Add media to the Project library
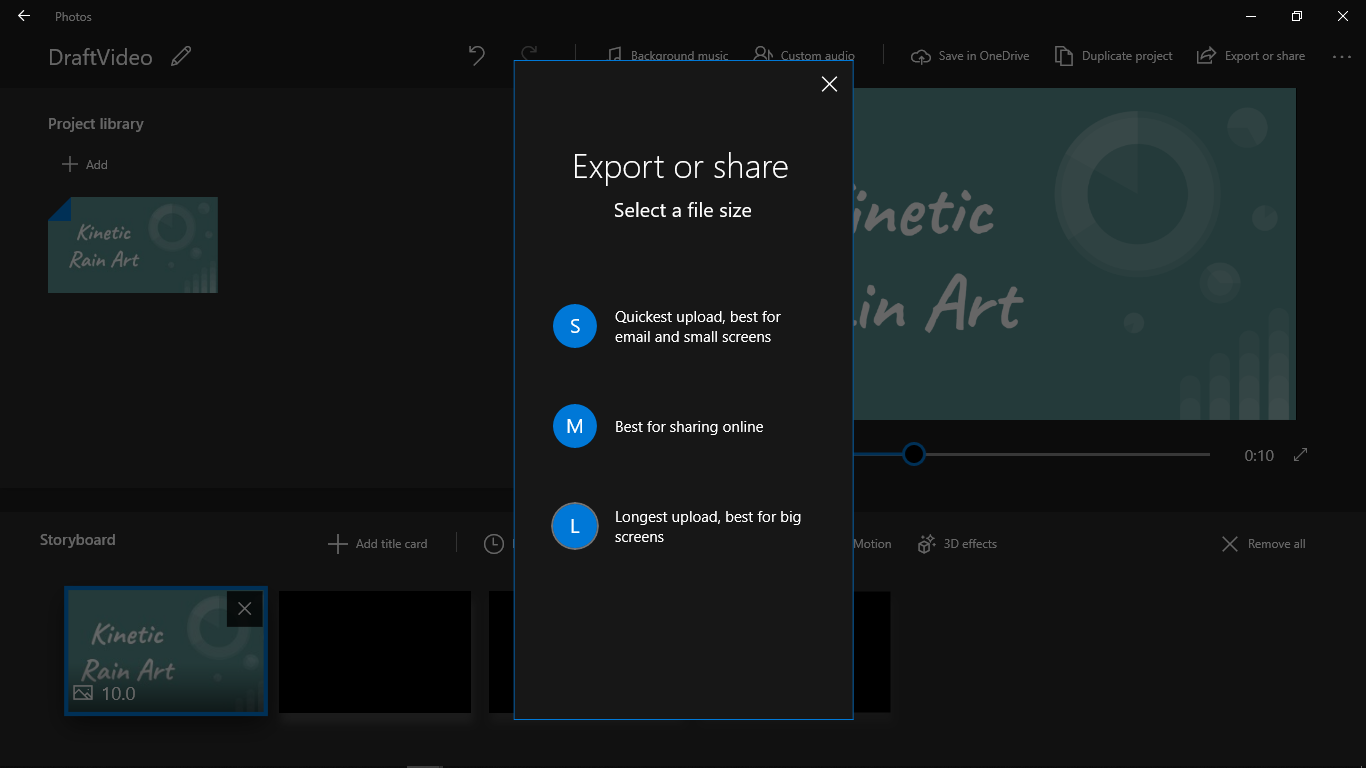This screenshot has width=1366, height=768. [85, 164]
